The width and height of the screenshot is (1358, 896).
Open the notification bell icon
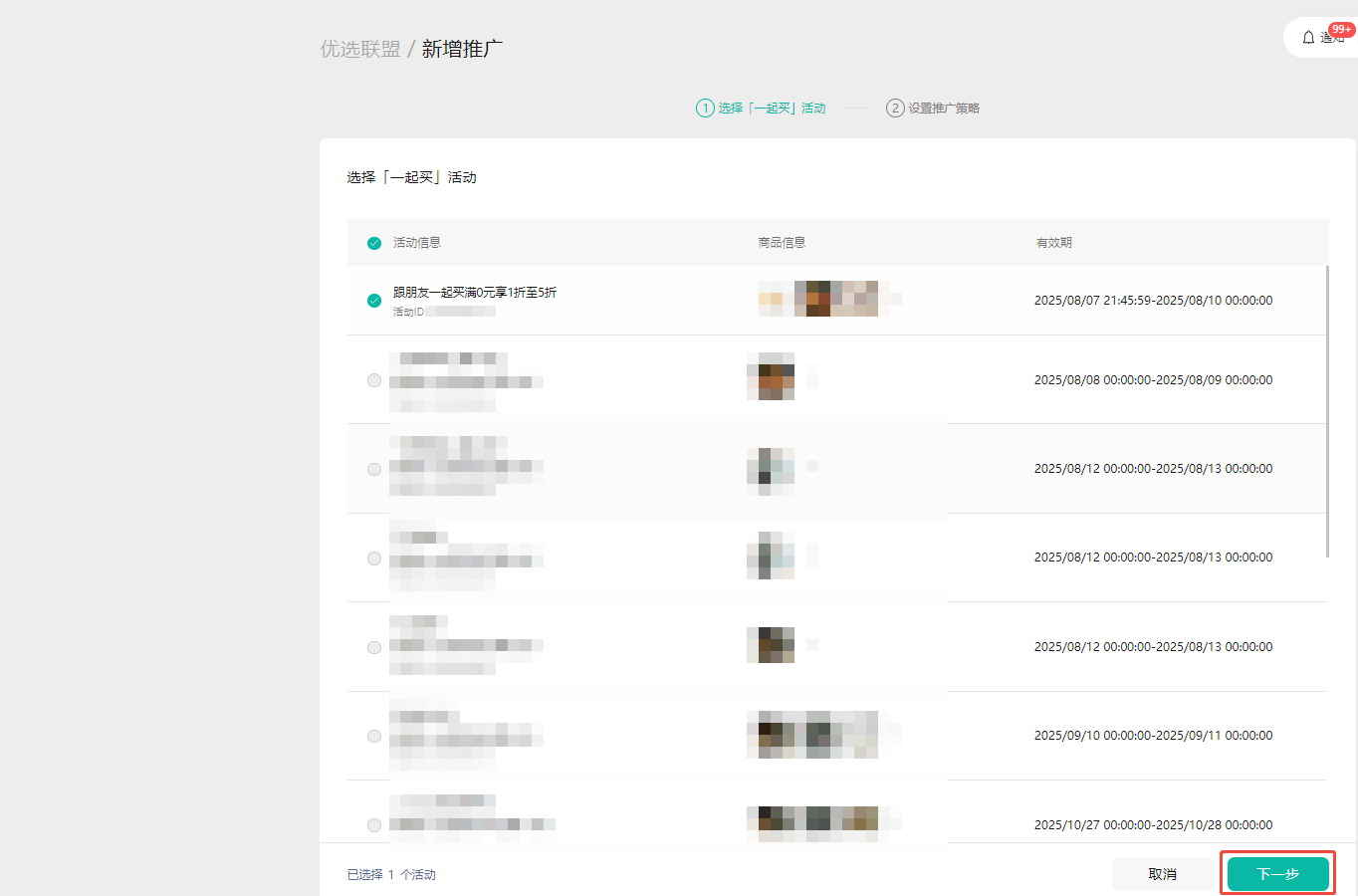[x=1308, y=38]
